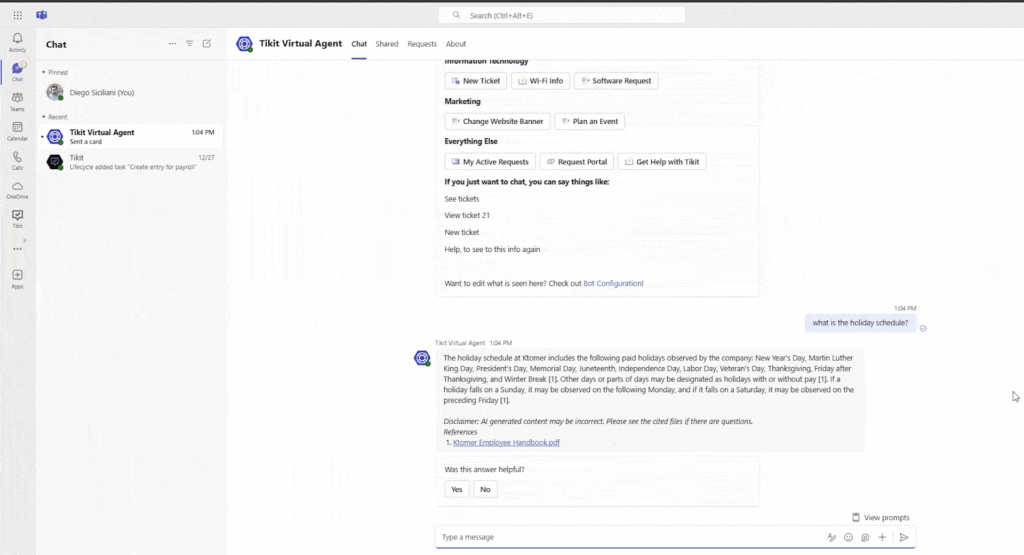Open the app launcher waffle grid
1024x555 pixels.
(x=18, y=15)
